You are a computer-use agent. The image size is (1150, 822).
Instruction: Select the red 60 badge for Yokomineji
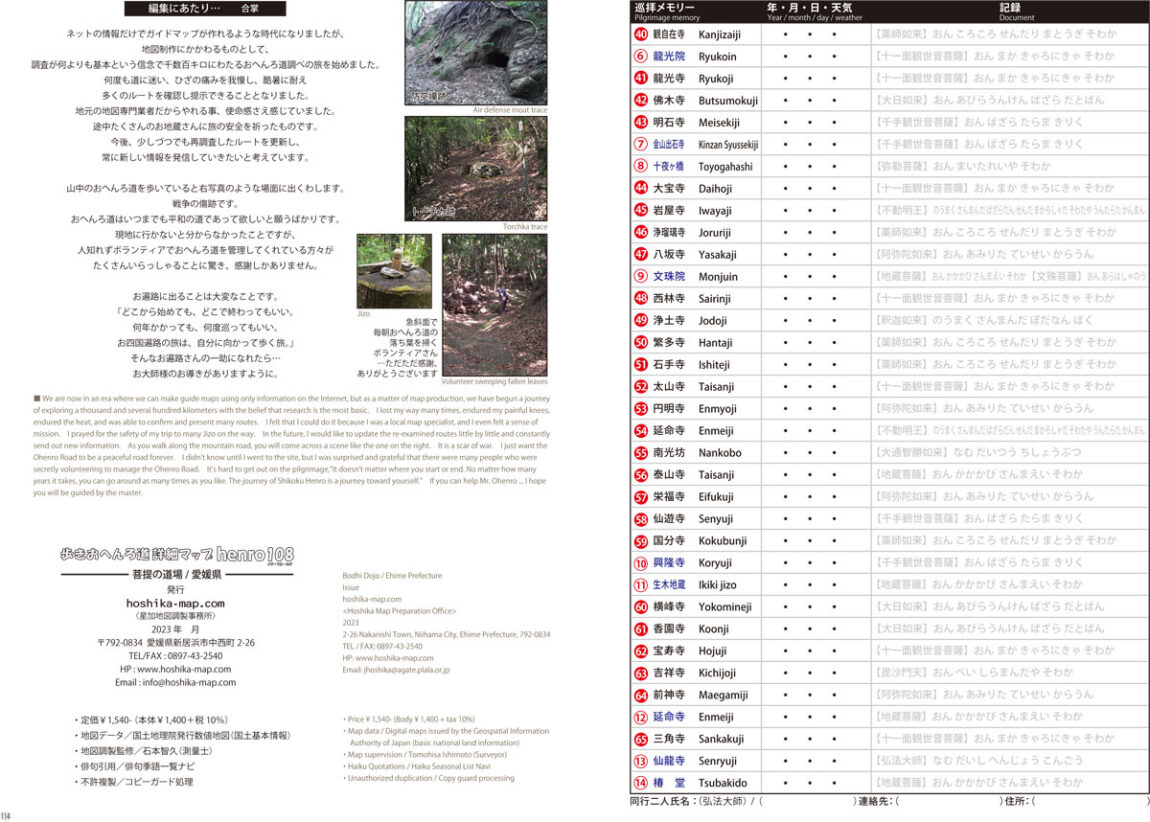[x=641, y=606]
